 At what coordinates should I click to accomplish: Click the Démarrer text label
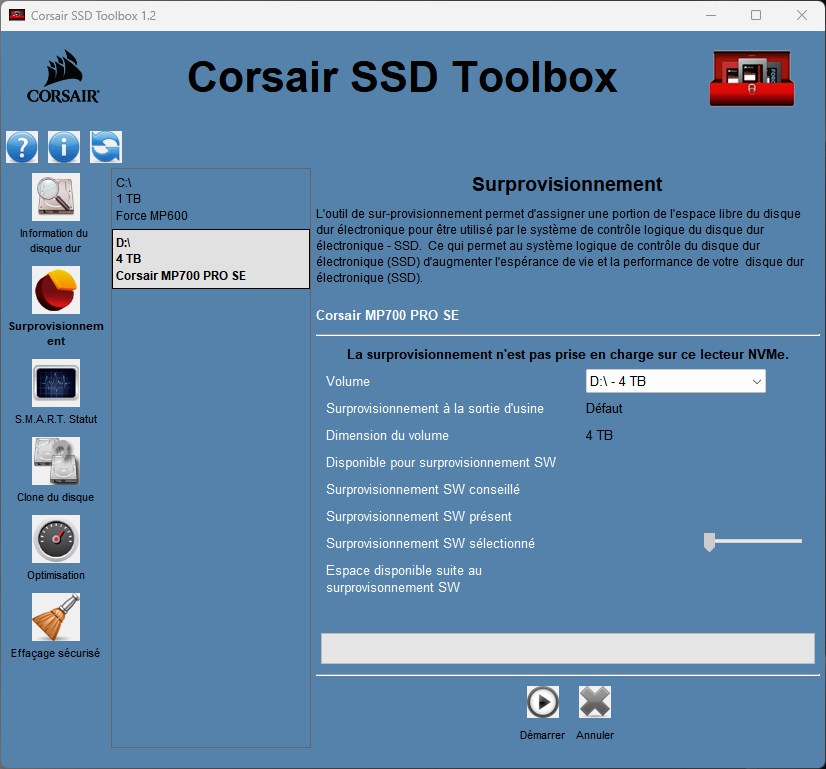(x=542, y=735)
